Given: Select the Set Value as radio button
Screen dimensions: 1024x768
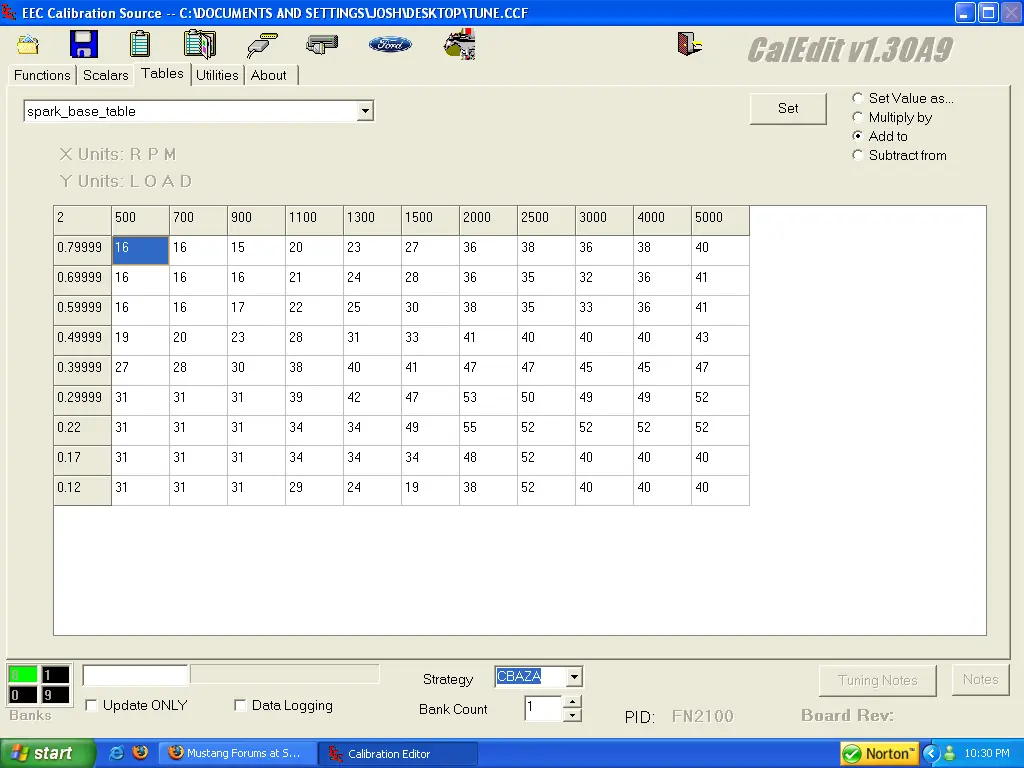Looking at the screenshot, I should point(857,98).
